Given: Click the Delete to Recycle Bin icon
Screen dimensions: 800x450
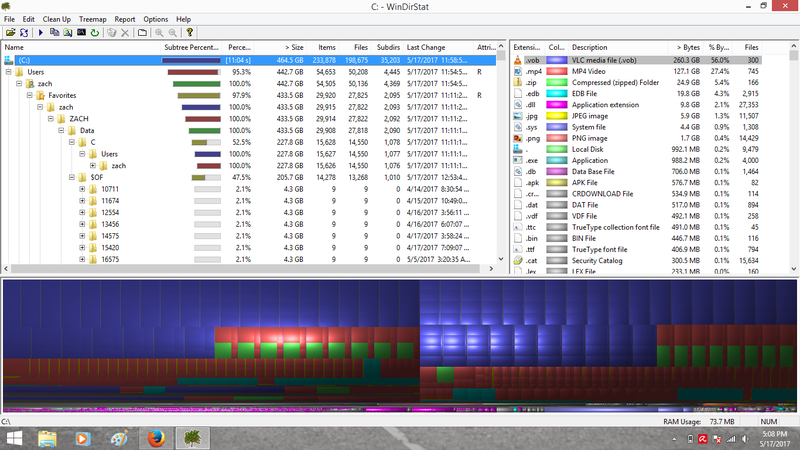Looking at the screenshot, I should click(x=112, y=33).
